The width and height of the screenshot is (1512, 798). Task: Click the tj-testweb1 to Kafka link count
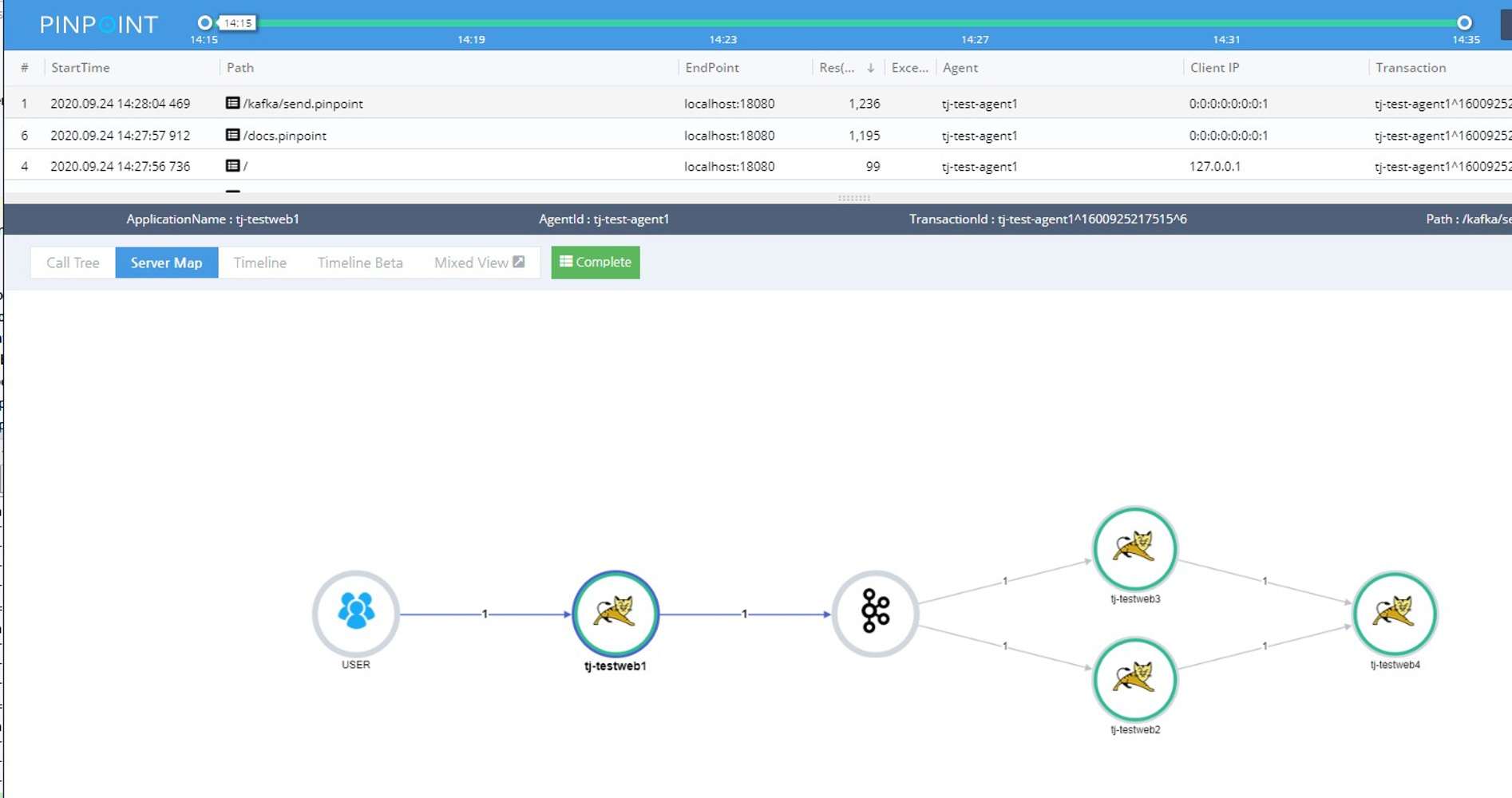click(x=745, y=614)
